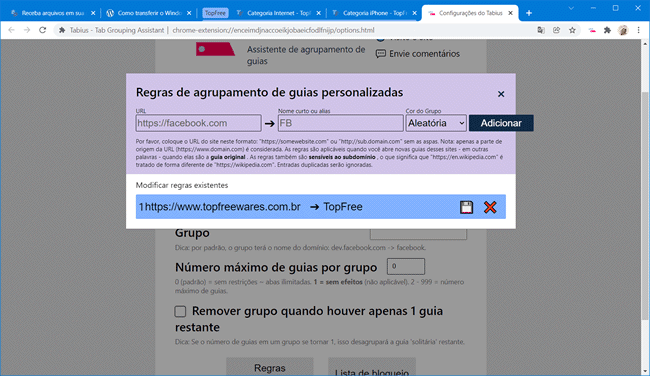This screenshot has width=650, height=376.
Task: Open Envie comentários link
Action: 417,54
